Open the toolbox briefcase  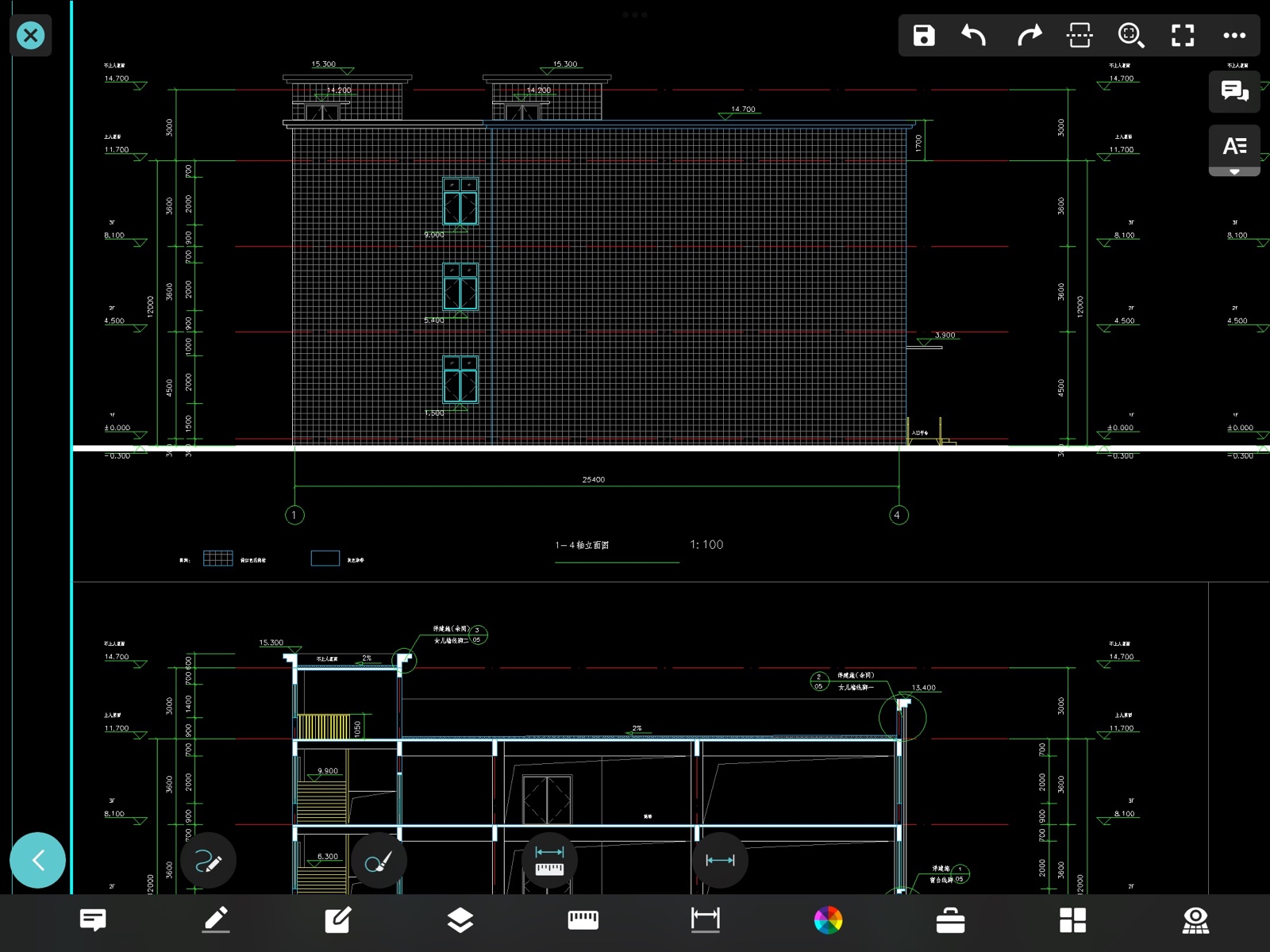[x=950, y=920]
